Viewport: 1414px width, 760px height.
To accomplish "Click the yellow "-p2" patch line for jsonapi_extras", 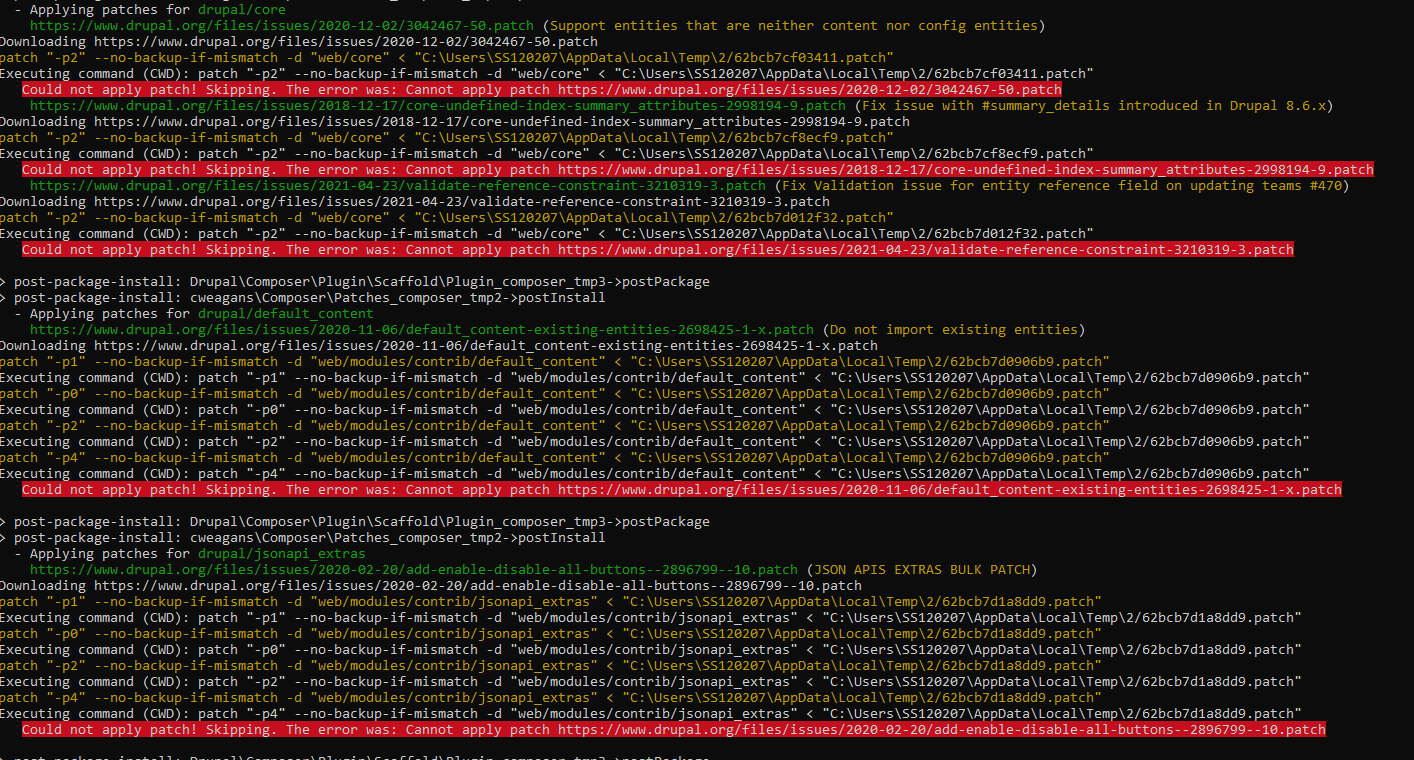I will coord(551,665).
